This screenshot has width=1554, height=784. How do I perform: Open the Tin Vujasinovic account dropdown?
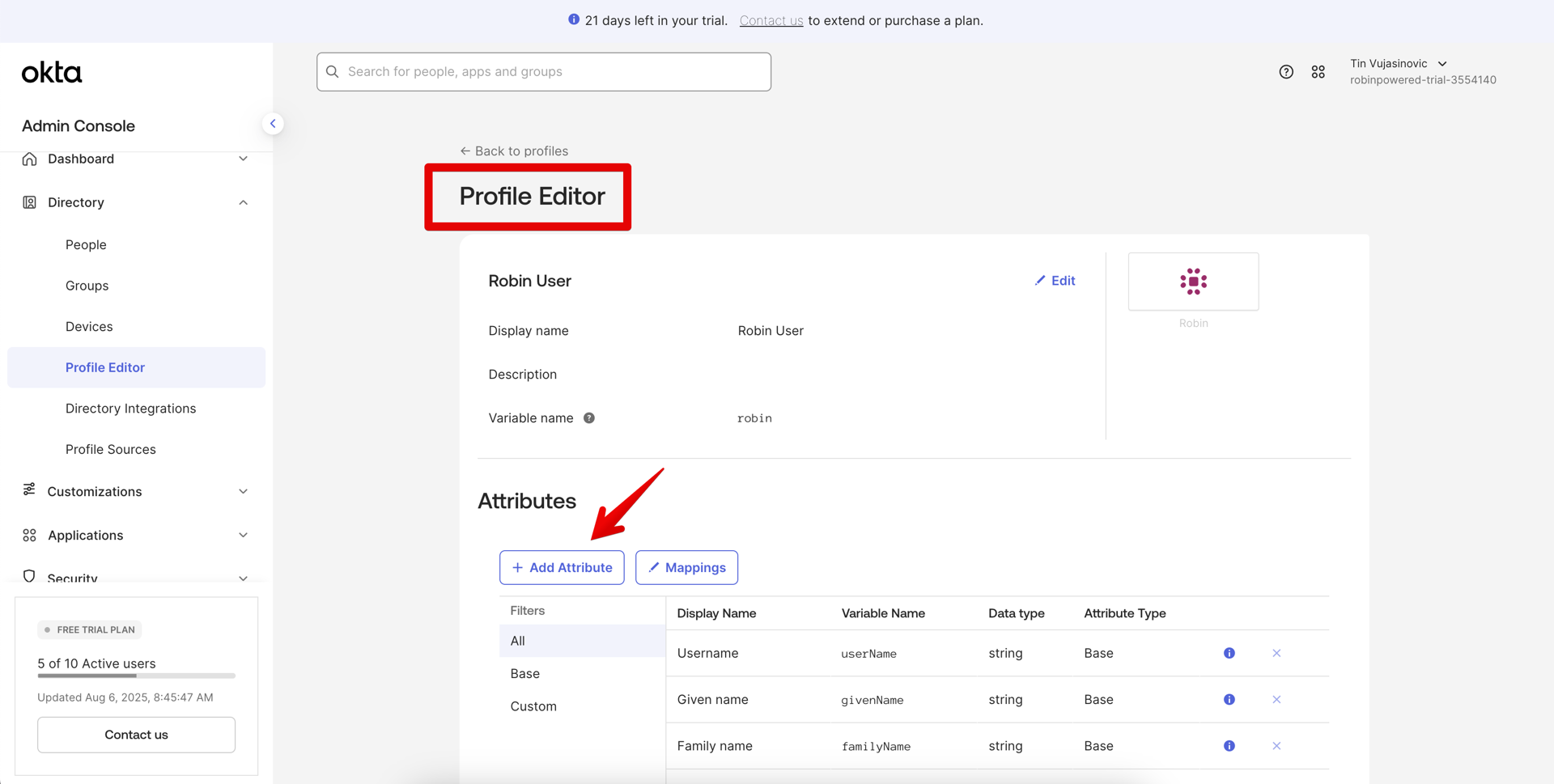coord(1422,71)
